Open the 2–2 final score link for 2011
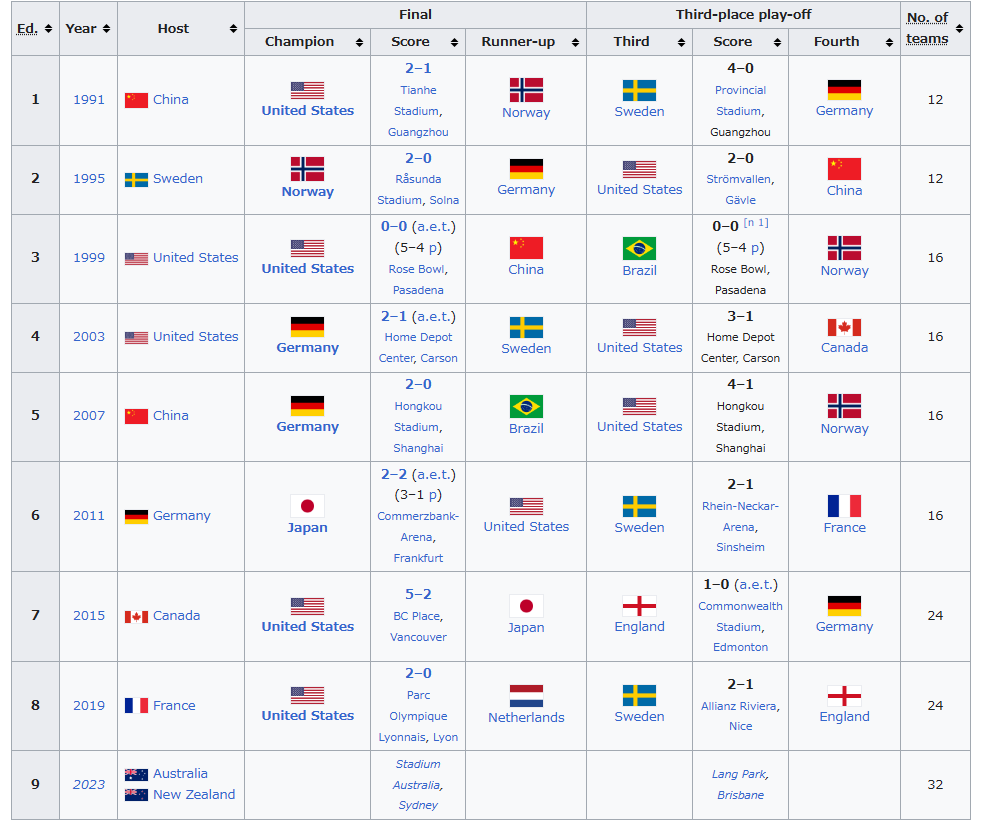This screenshot has height=828, width=987. [x=393, y=474]
